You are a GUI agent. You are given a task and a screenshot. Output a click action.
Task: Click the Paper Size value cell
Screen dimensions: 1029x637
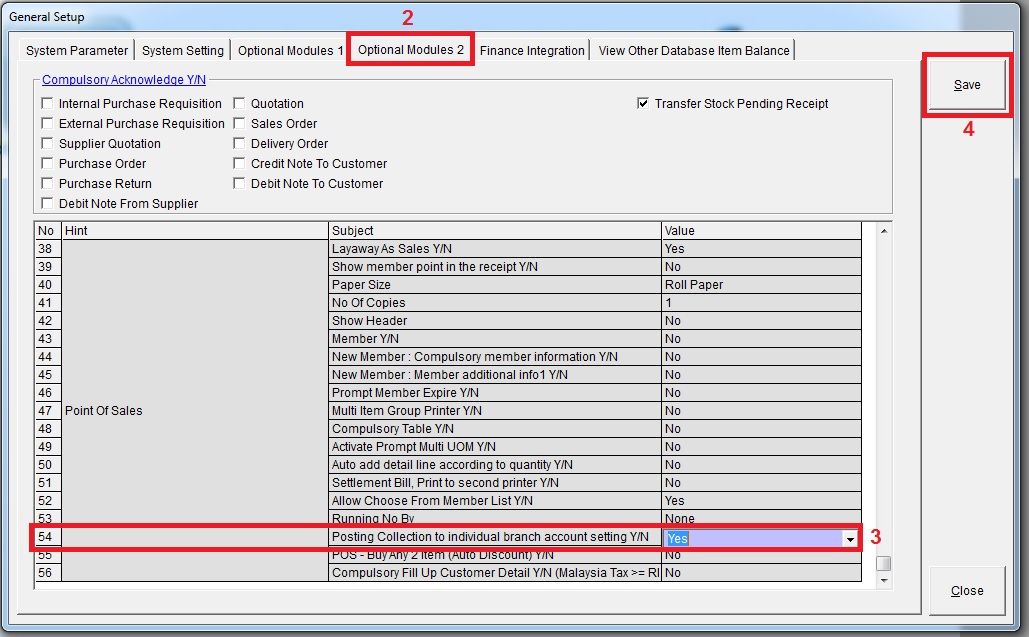click(760, 285)
